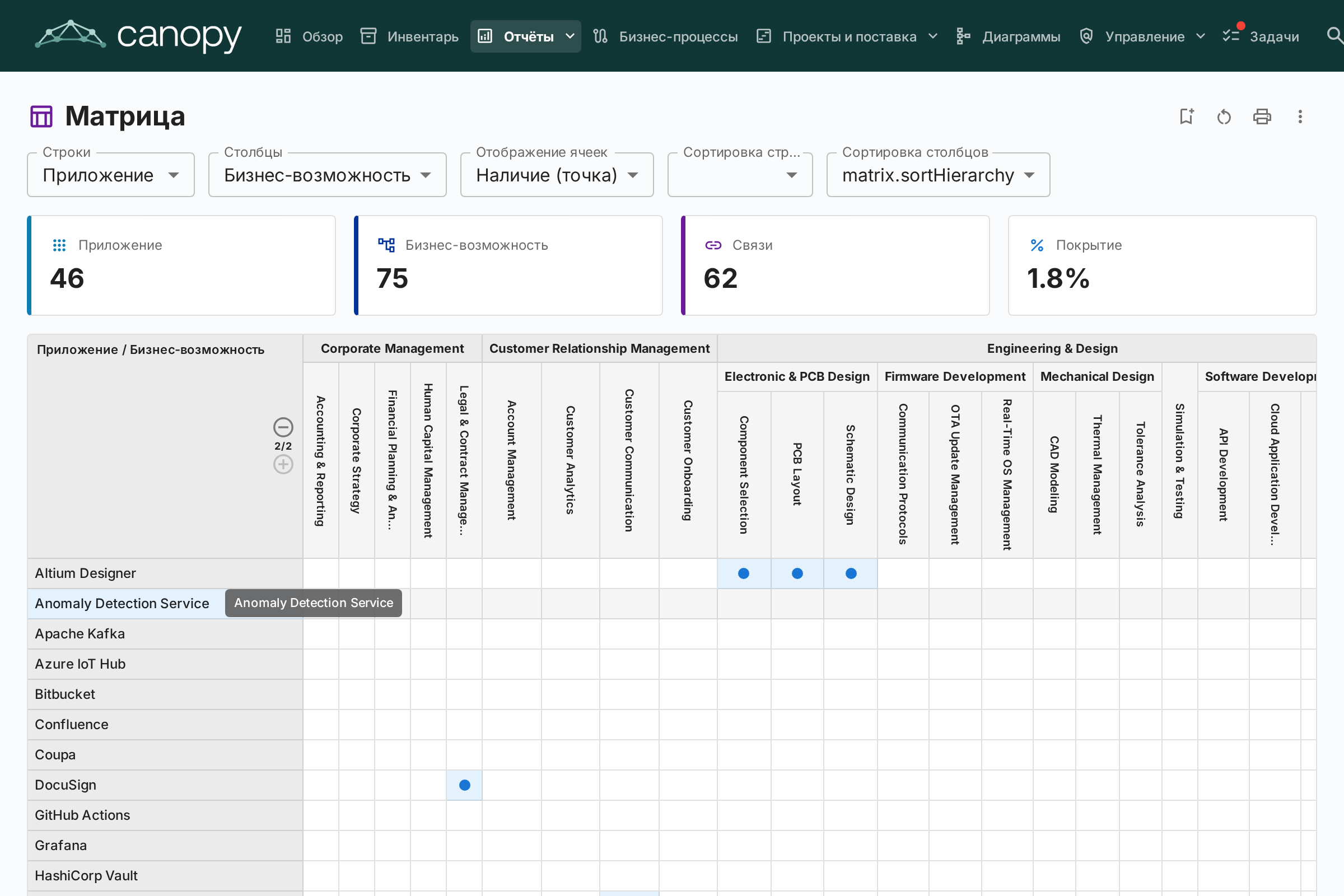Click the DocuSign Legal & Contract dot
Viewport: 1344px width, 896px height.
(465, 785)
